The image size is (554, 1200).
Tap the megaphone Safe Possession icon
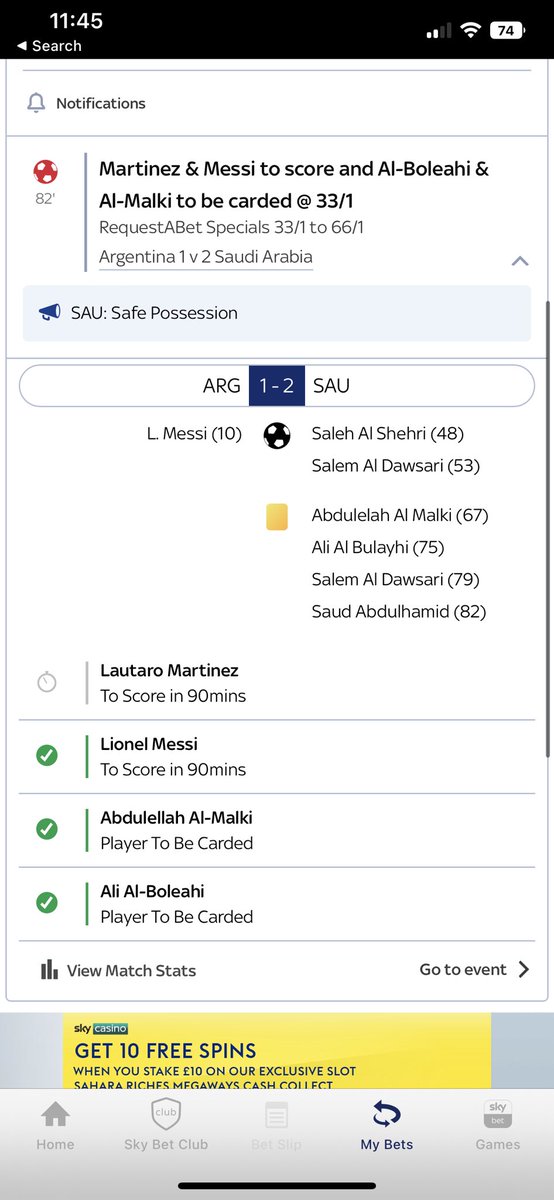[x=50, y=313]
